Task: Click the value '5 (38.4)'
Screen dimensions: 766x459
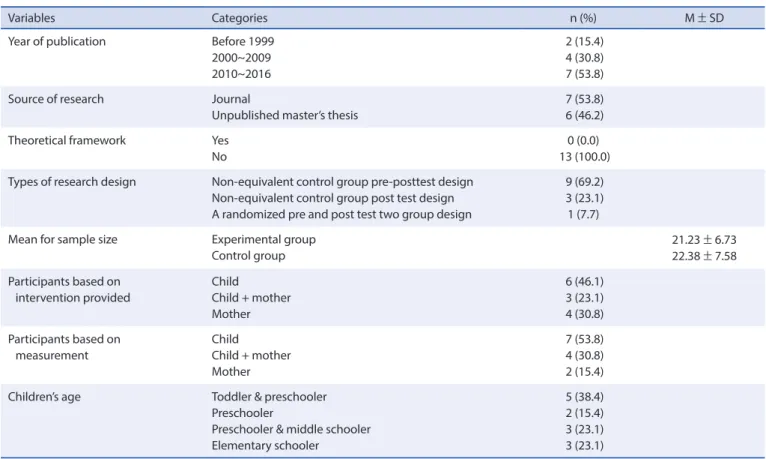Action: [x=584, y=397]
